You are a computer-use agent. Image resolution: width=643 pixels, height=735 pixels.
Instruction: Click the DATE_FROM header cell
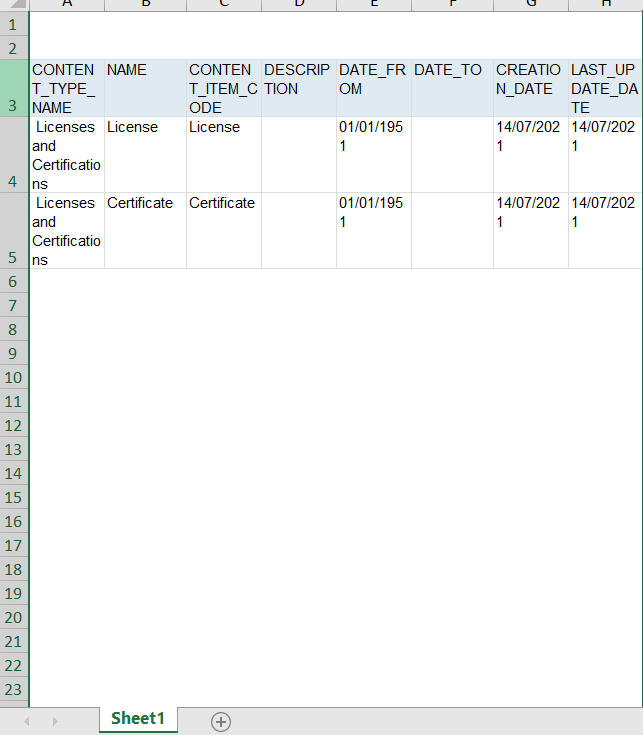click(374, 88)
